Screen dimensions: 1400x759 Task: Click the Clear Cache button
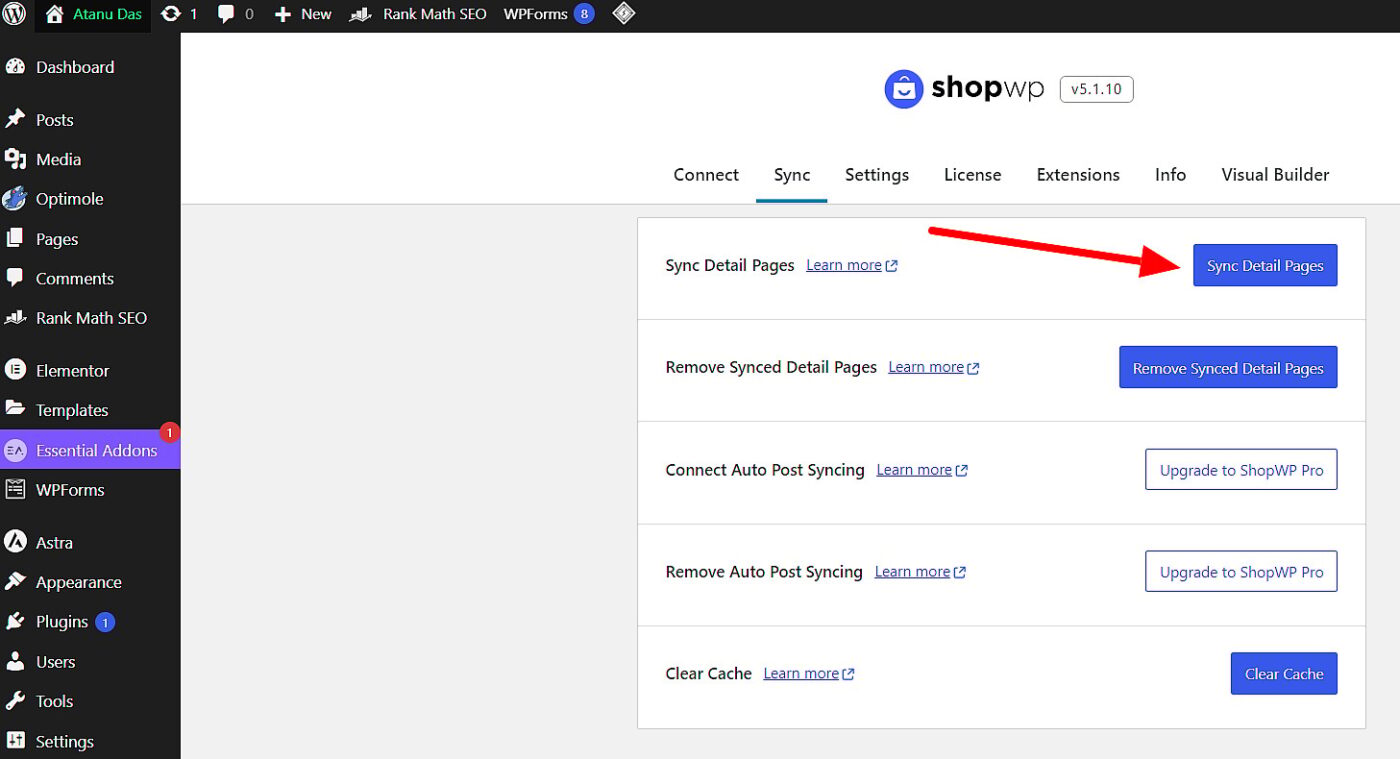pyautogui.click(x=1284, y=673)
